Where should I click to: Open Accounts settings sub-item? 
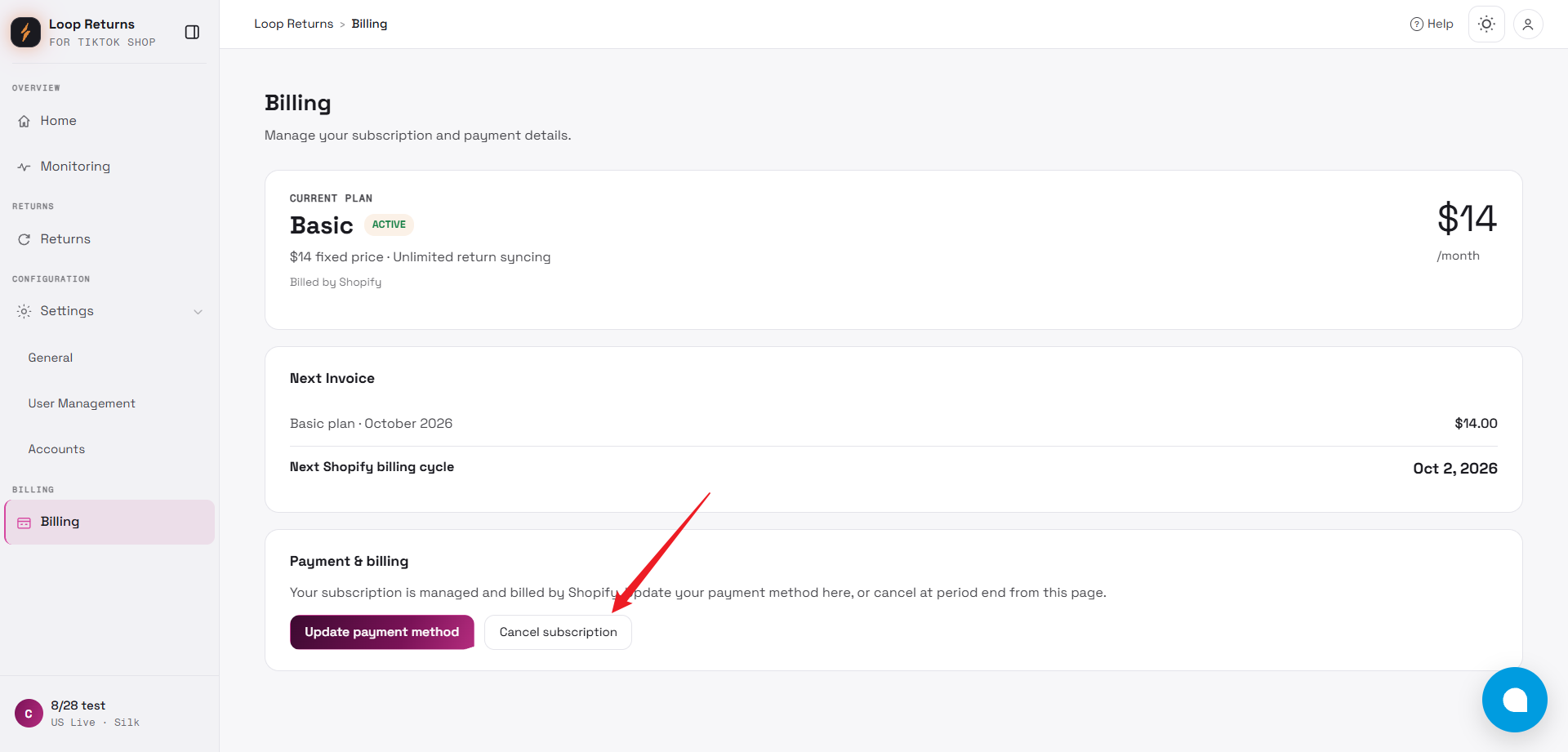click(x=56, y=449)
